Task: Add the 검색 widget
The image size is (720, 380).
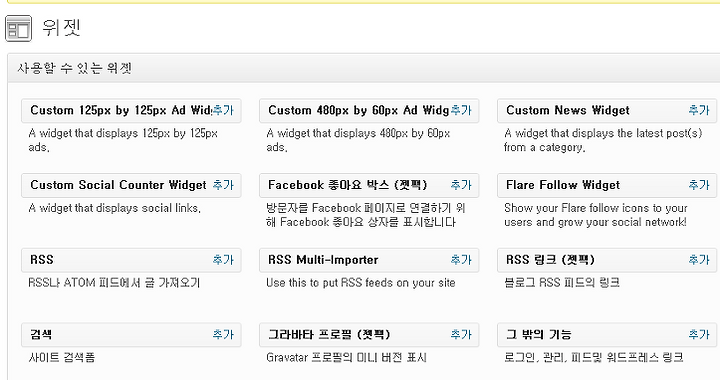Action: coord(223,335)
